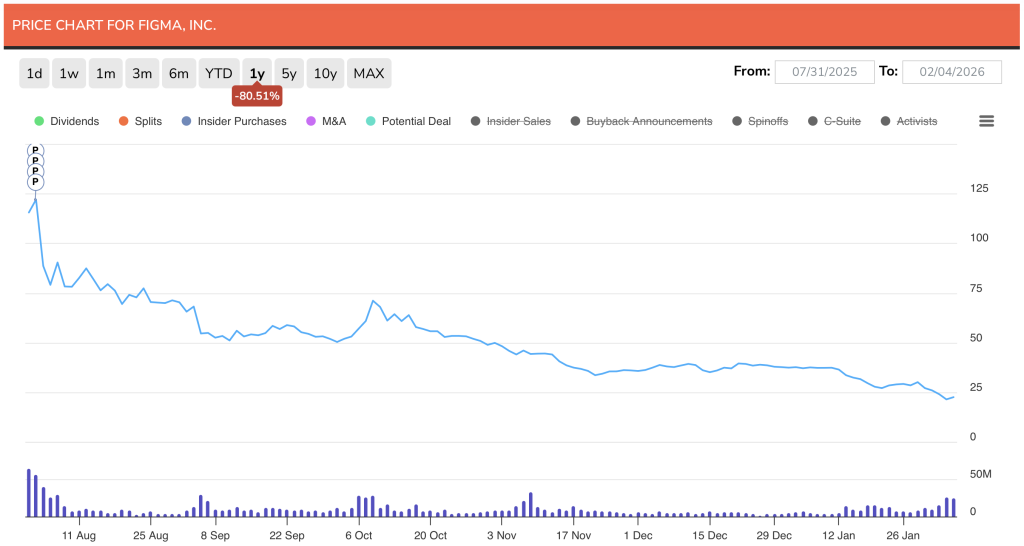1024x546 pixels.
Task: Edit the From date field
Action: click(824, 72)
